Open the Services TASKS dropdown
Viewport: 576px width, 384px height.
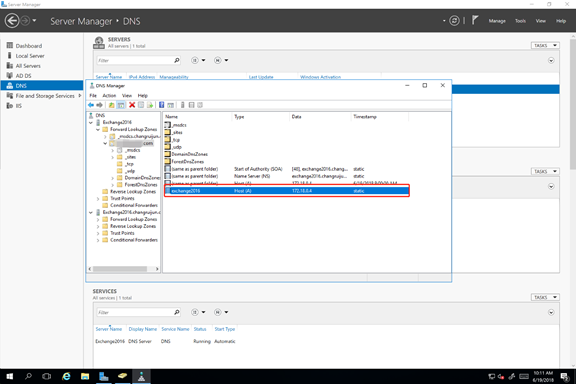coord(545,297)
